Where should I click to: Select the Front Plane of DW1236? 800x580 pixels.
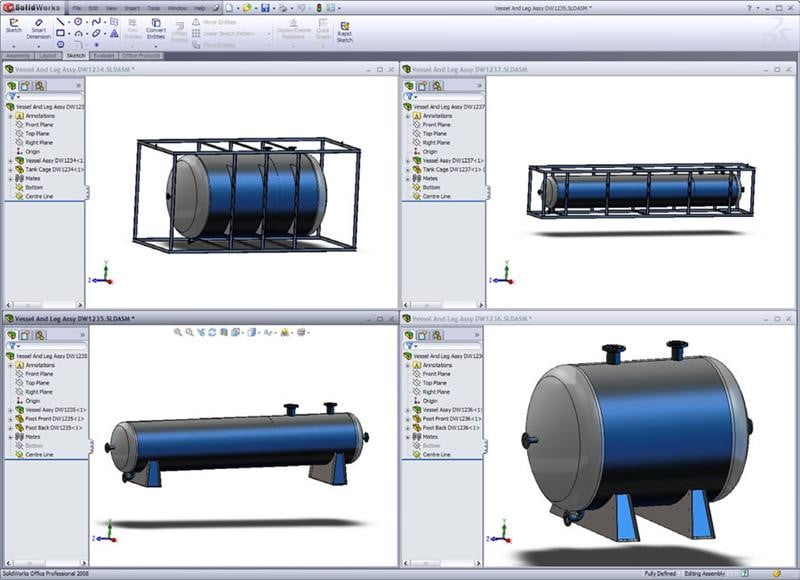[437, 374]
